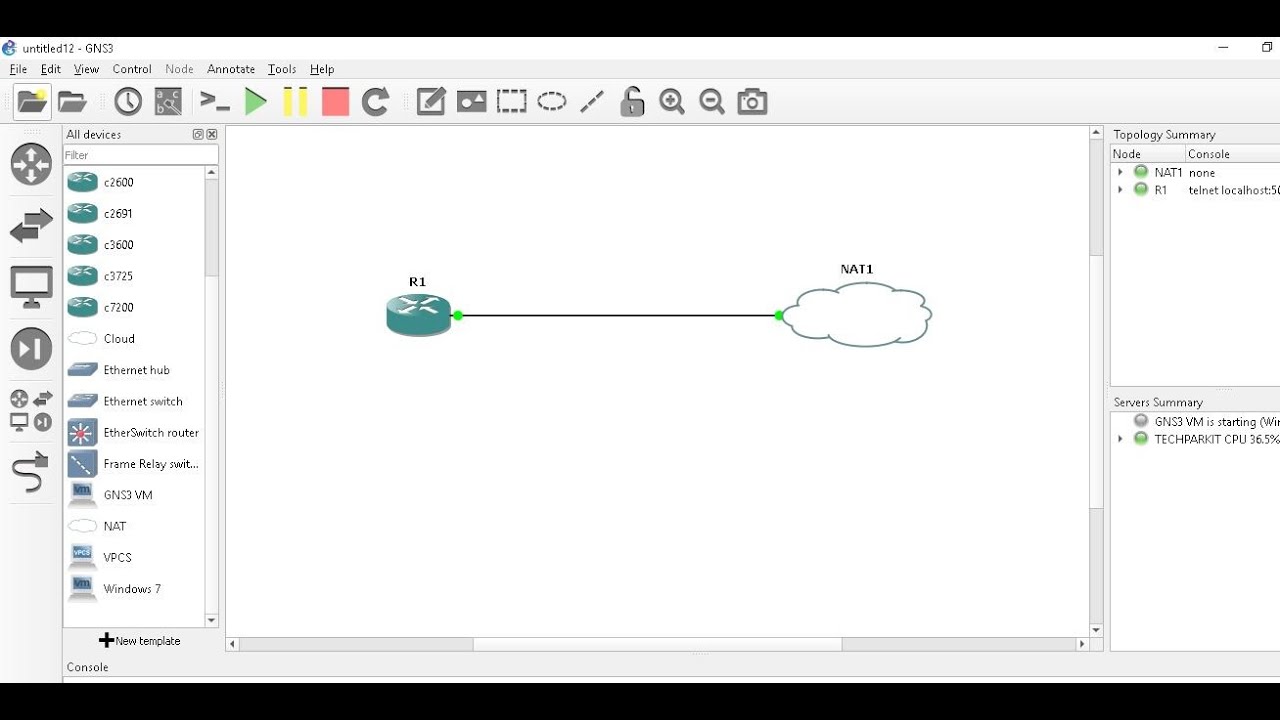Click the canvas horizontal scrollbar thumb
This screenshot has width=1280, height=720.
(657, 644)
